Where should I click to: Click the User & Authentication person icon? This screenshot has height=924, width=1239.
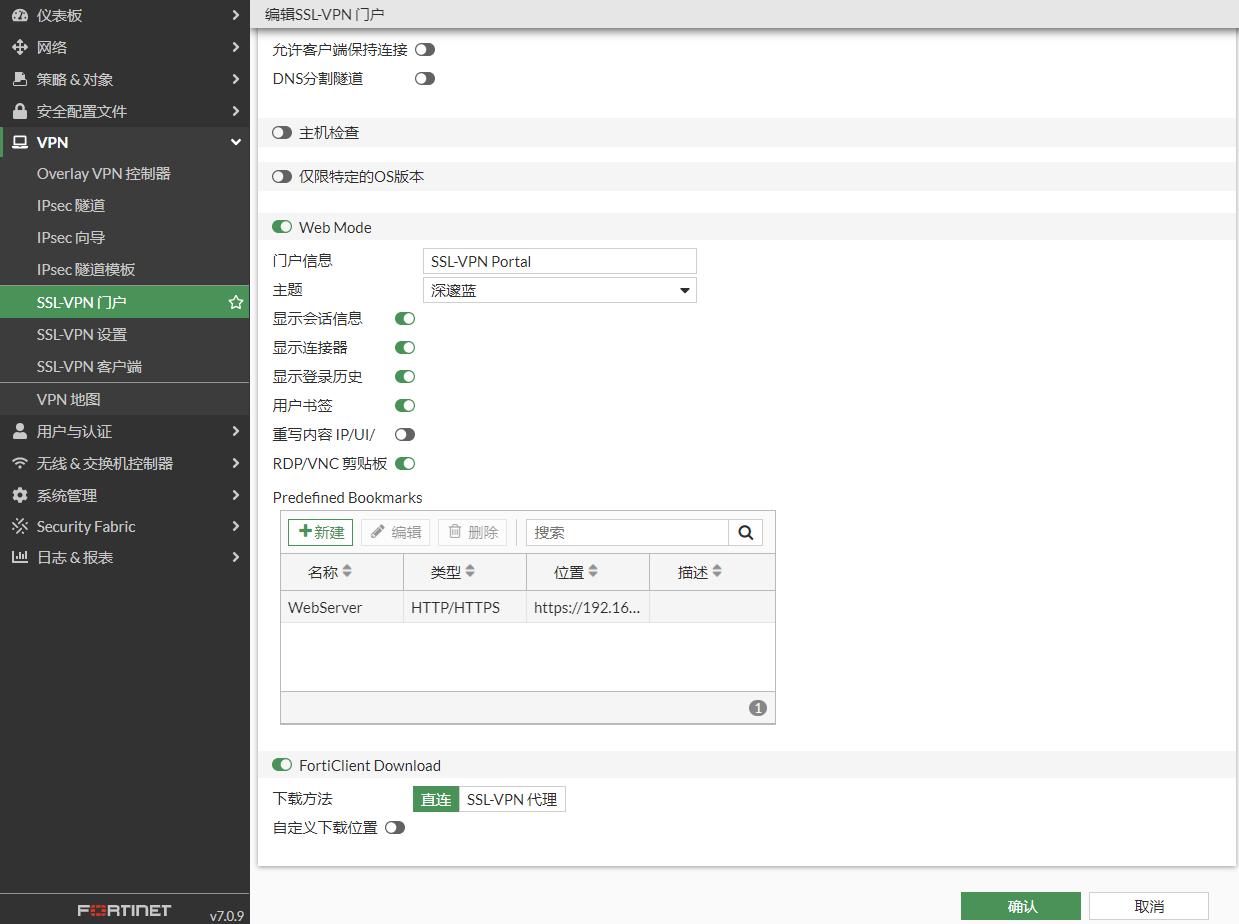tap(19, 431)
